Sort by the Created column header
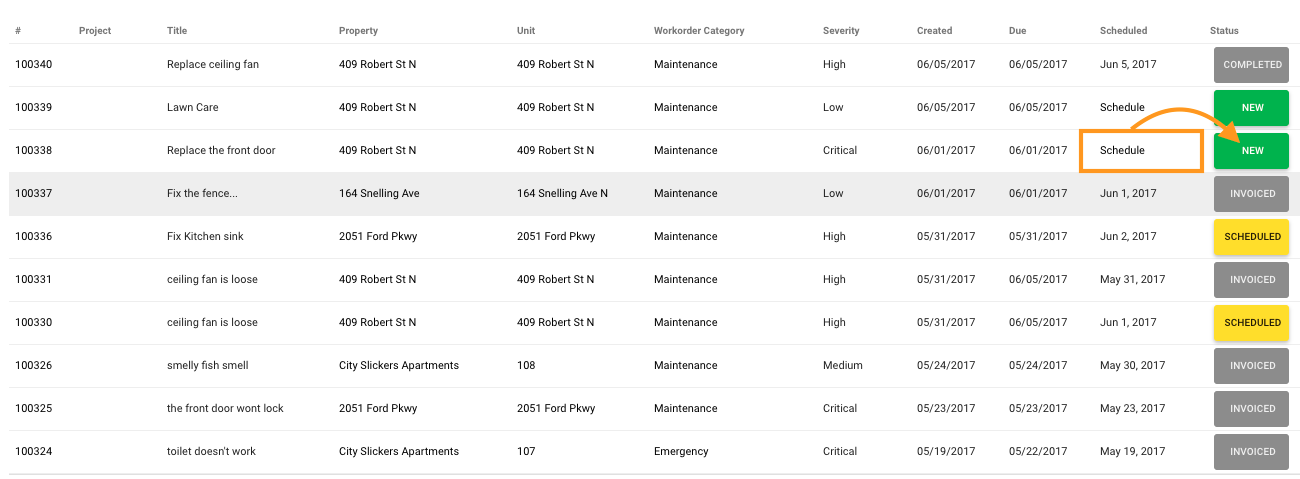 934,31
